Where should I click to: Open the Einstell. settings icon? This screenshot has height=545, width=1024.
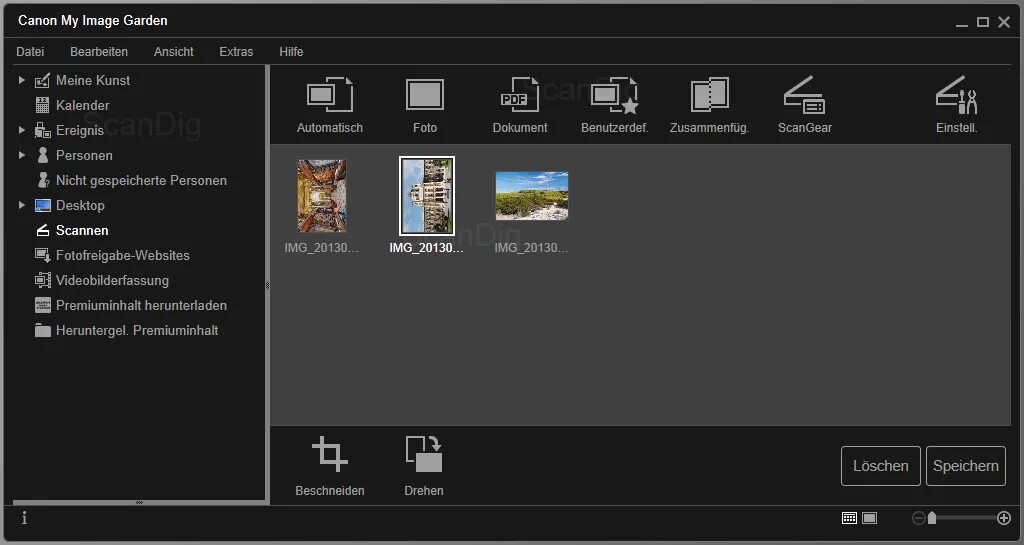point(957,104)
